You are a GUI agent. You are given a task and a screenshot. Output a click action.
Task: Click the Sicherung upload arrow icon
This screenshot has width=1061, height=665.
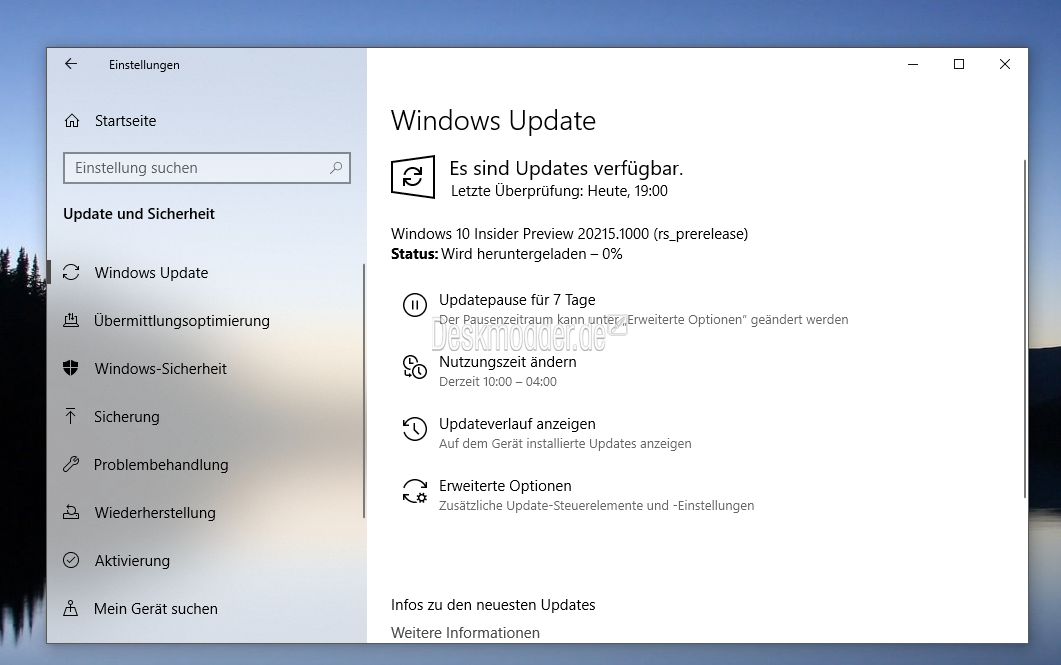pos(70,416)
